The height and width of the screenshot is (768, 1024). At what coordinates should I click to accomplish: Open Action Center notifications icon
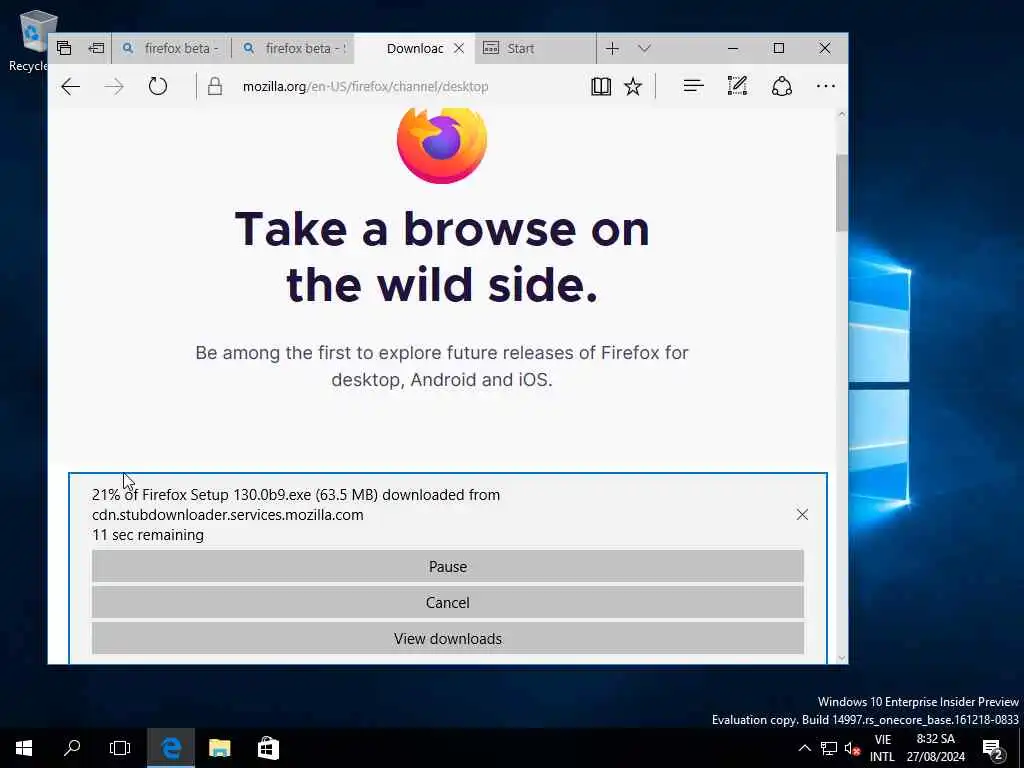[x=993, y=748]
